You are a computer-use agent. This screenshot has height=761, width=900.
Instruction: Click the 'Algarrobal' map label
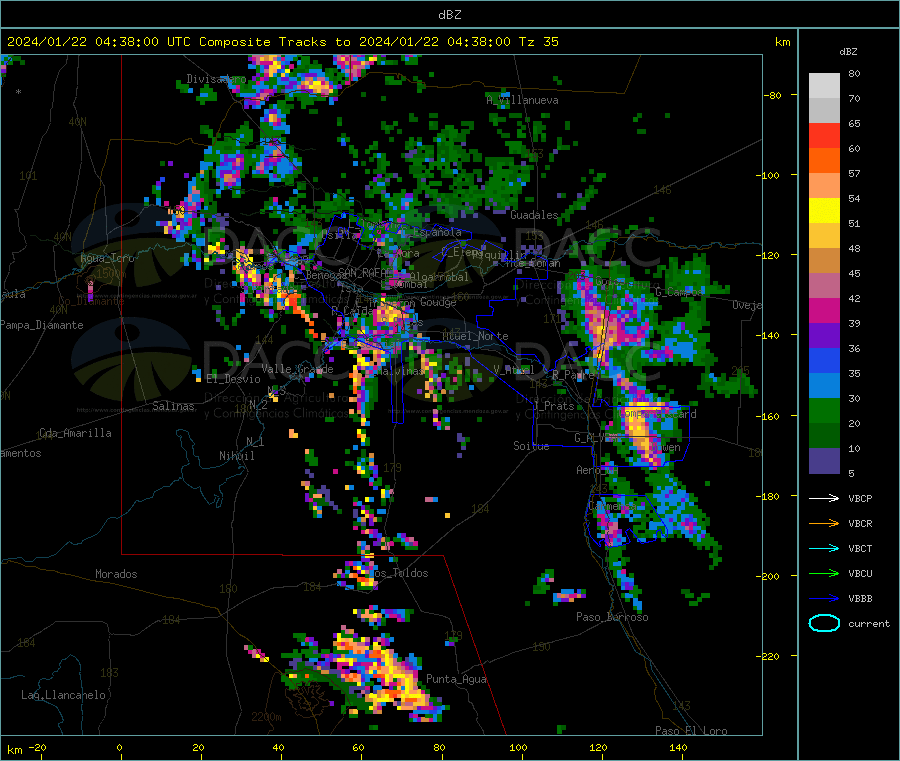[439, 277]
